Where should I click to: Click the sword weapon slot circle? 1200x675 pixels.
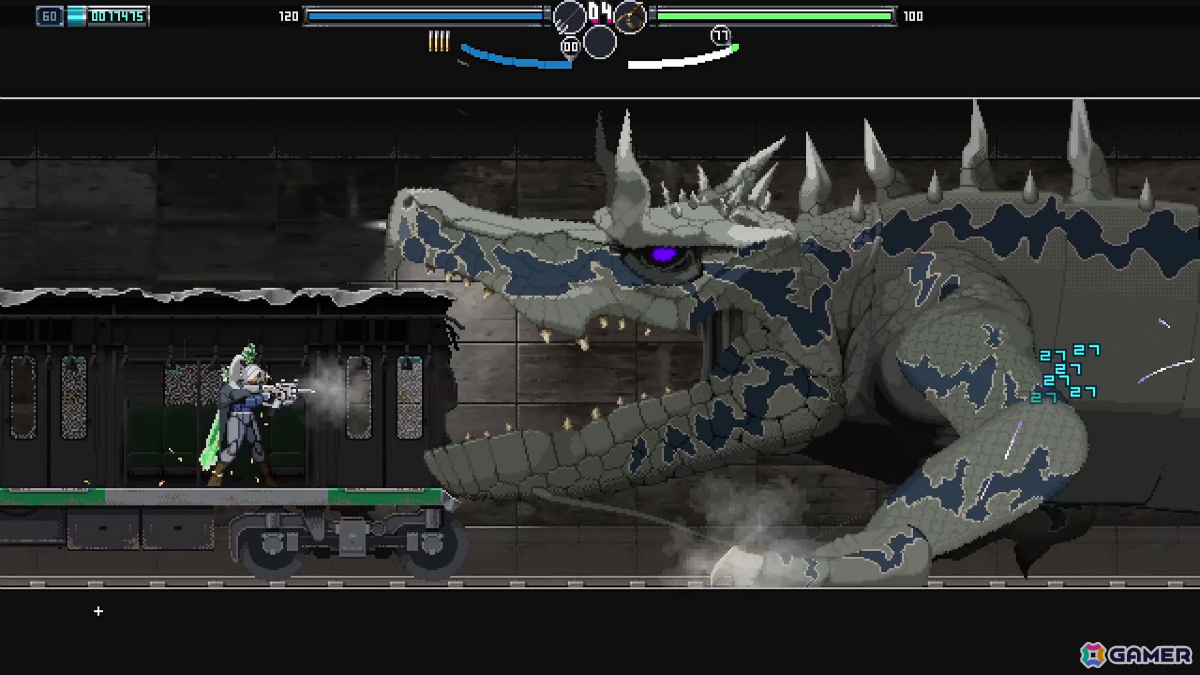click(x=570, y=17)
